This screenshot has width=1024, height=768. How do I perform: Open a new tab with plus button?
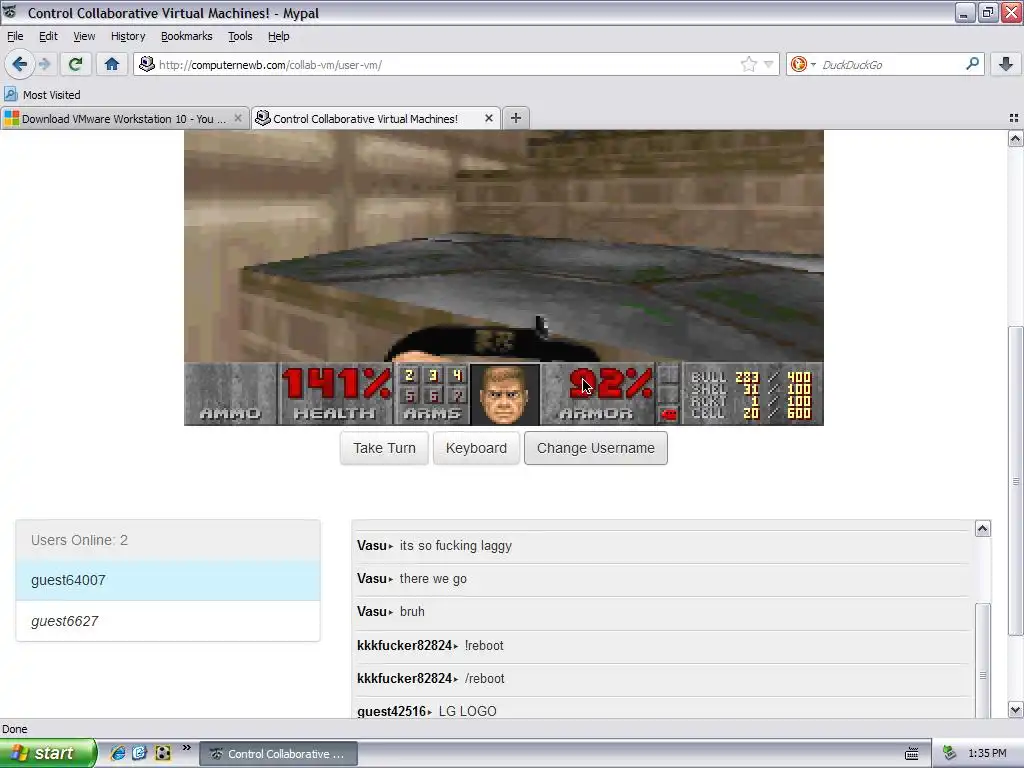point(516,118)
